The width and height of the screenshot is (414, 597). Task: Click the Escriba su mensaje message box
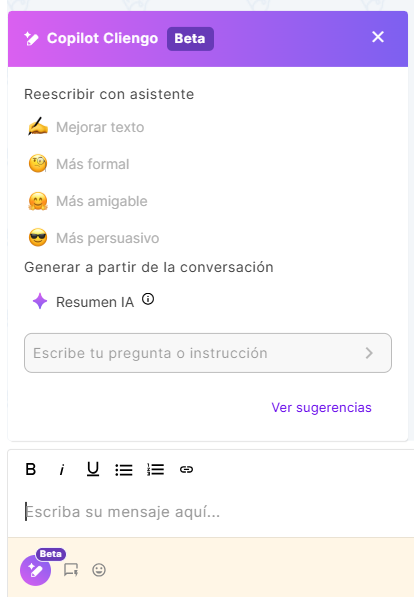coord(208,512)
